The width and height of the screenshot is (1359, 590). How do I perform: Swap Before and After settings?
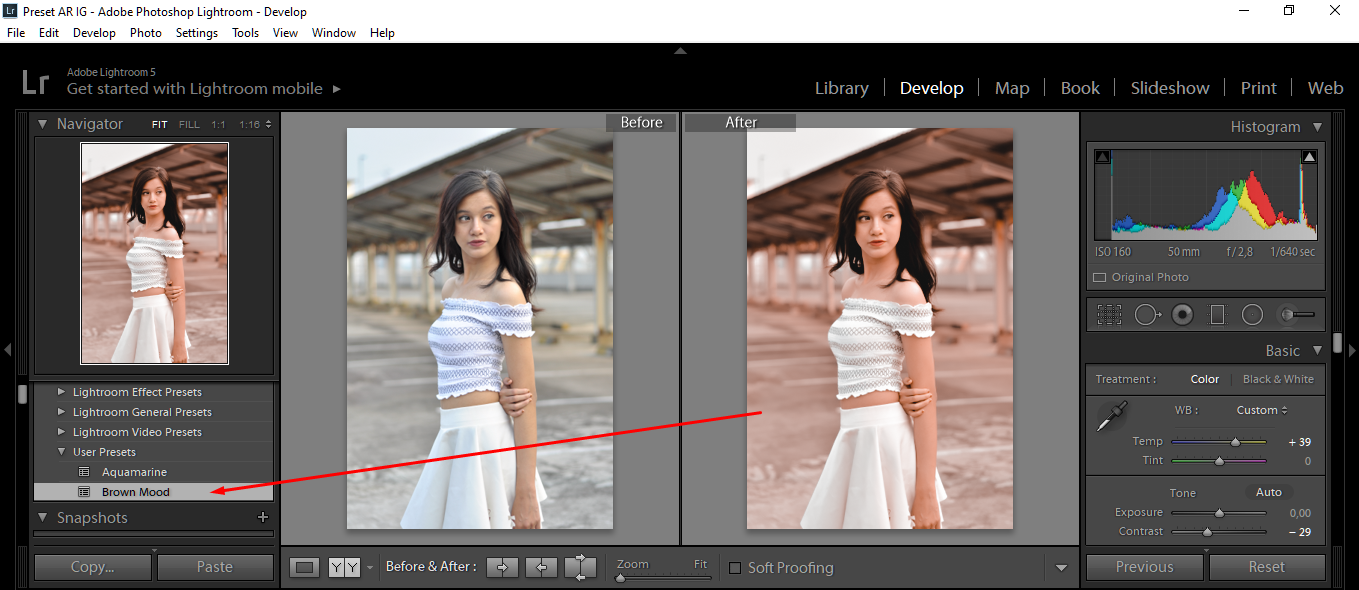pyautogui.click(x=580, y=567)
